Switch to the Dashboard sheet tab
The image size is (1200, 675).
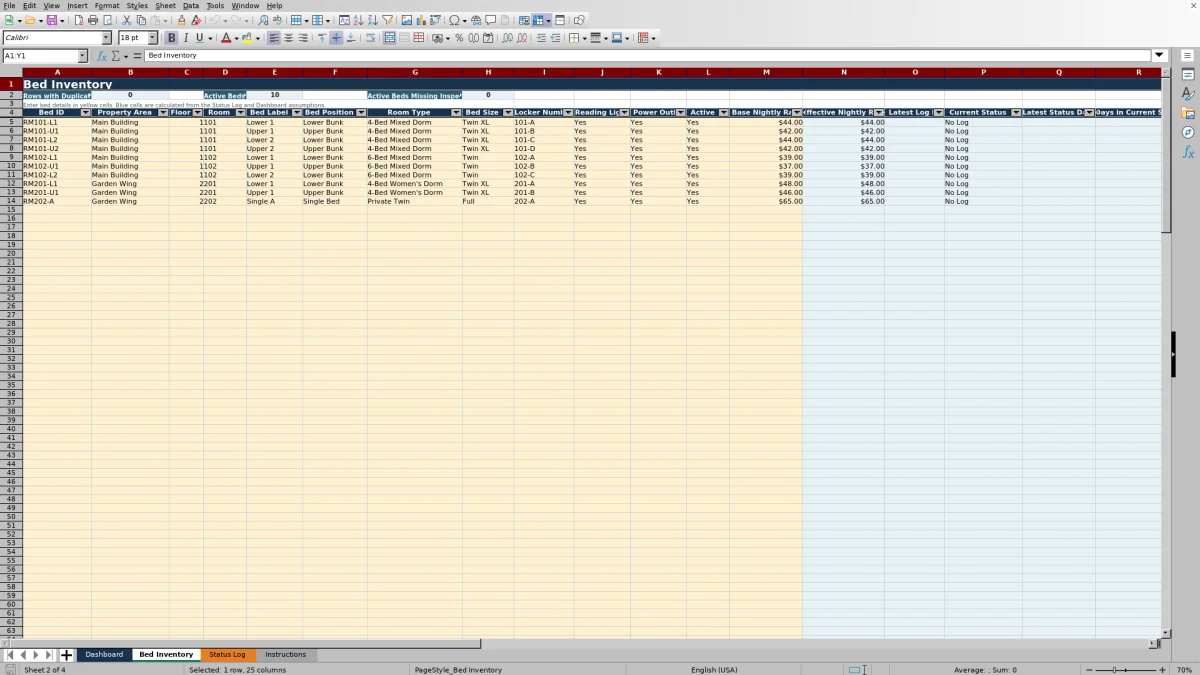[104, 655]
